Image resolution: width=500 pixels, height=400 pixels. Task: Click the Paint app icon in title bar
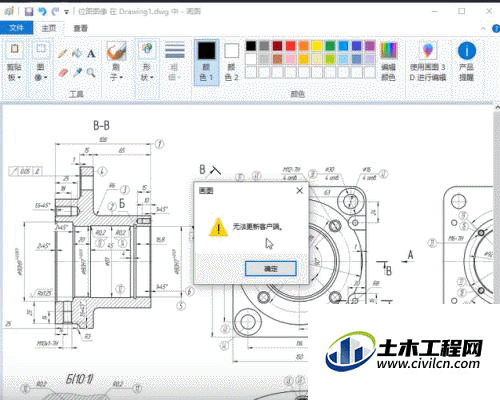(x=10, y=12)
